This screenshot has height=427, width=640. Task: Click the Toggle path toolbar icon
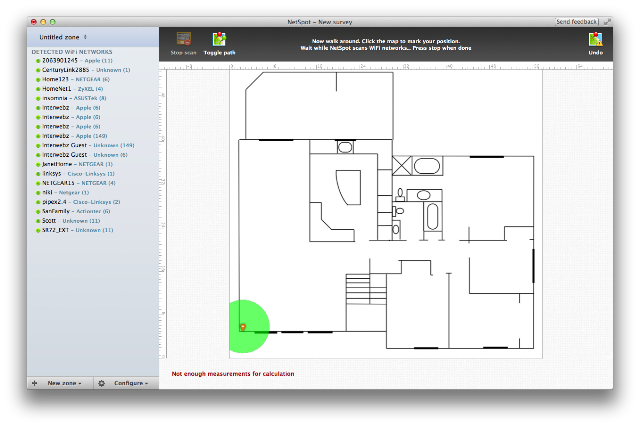point(219,39)
